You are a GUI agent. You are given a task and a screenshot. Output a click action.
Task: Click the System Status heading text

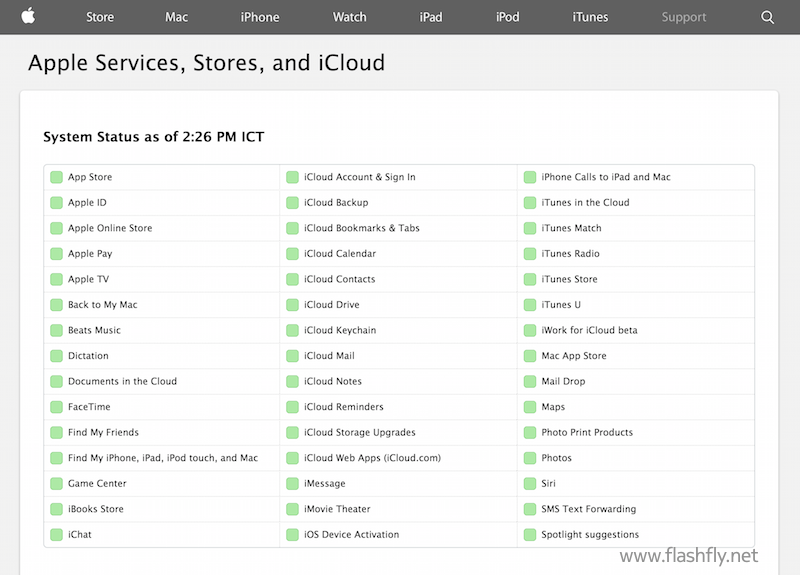point(153,136)
